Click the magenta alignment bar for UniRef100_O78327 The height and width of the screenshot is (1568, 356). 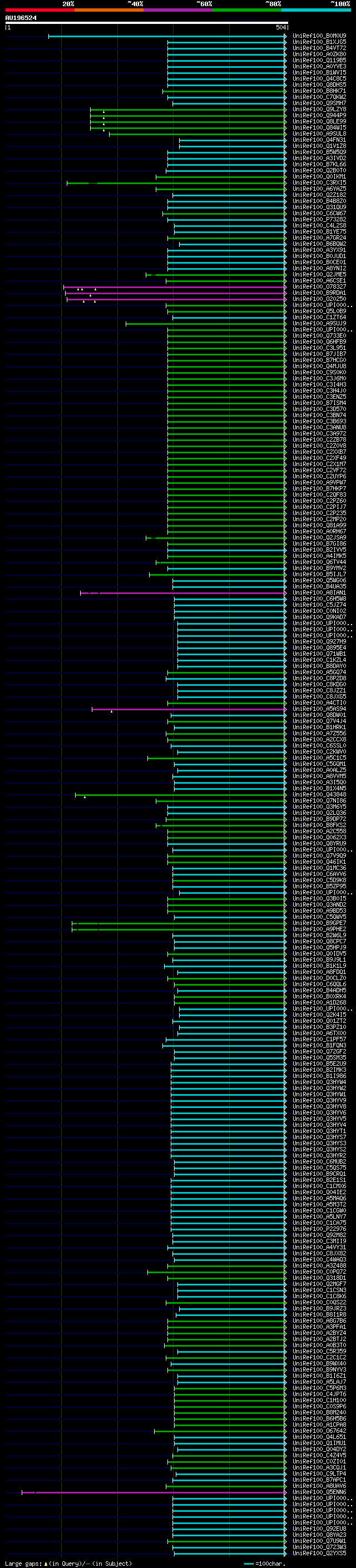coord(175,286)
